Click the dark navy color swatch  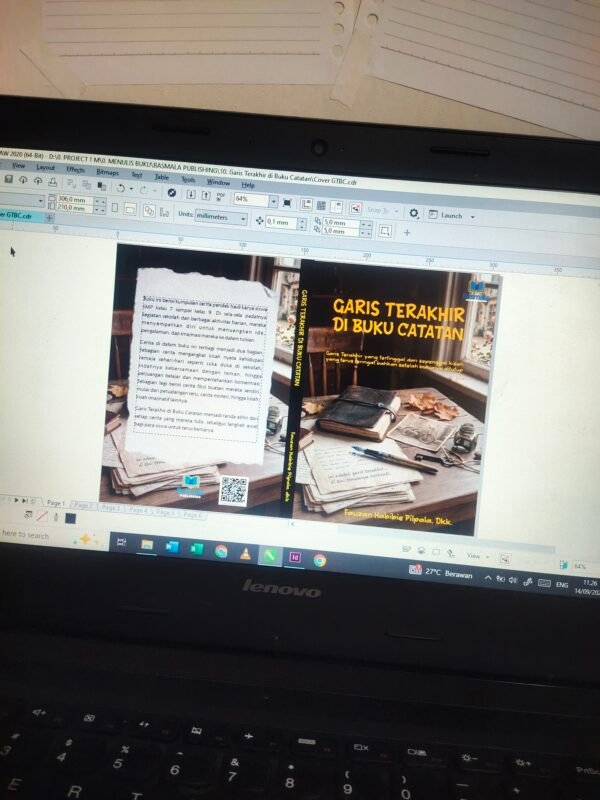pyautogui.click(x=70, y=518)
